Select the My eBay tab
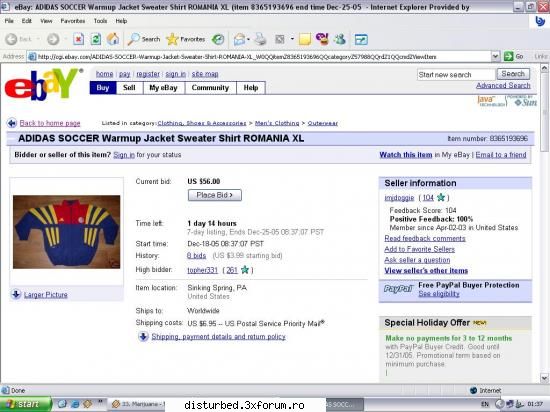The width and height of the screenshot is (550, 412). coord(163,88)
